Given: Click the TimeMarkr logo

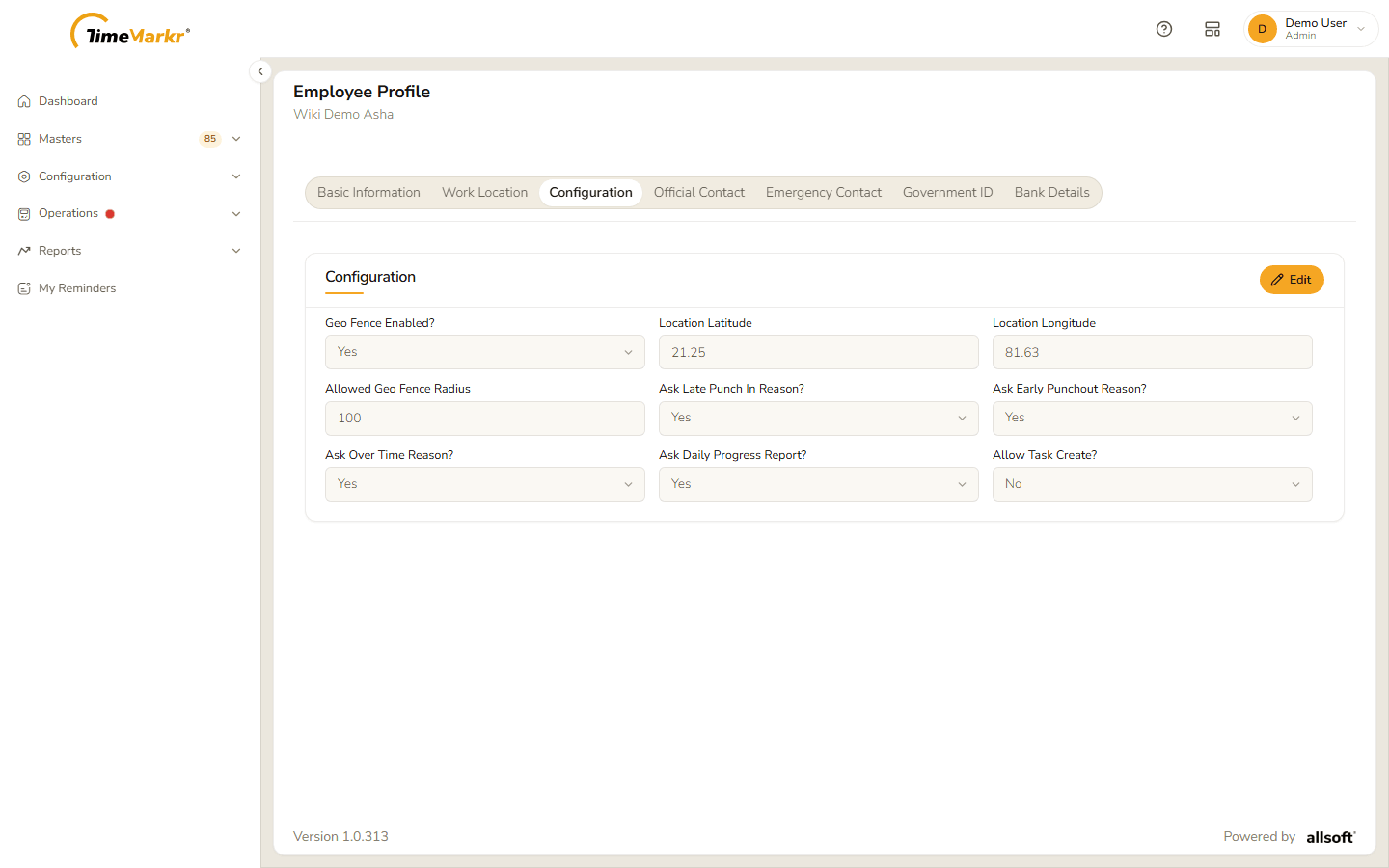Looking at the screenshot, I should 130,32.
